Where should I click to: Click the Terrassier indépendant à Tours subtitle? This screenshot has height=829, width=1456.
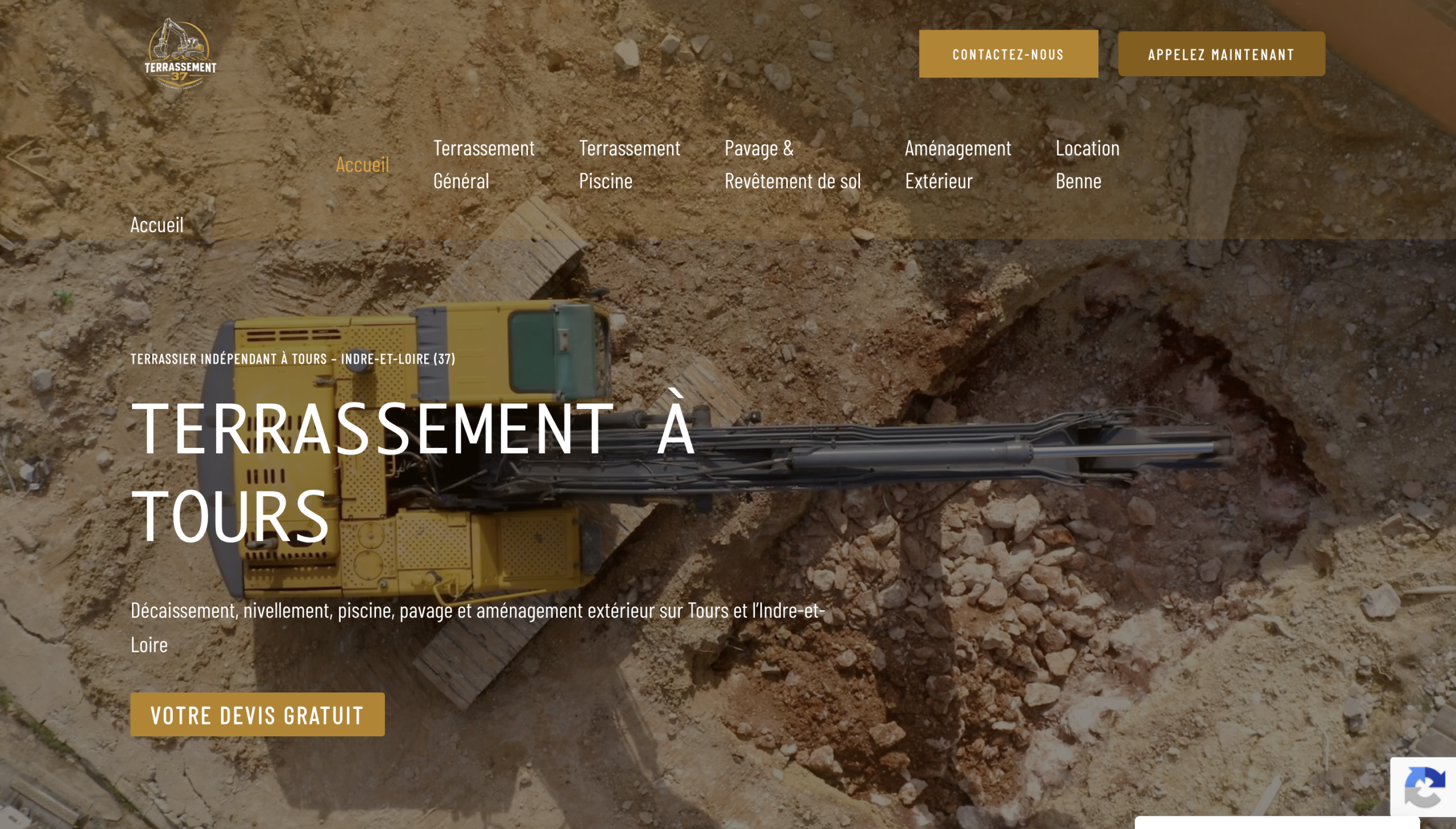292,358
